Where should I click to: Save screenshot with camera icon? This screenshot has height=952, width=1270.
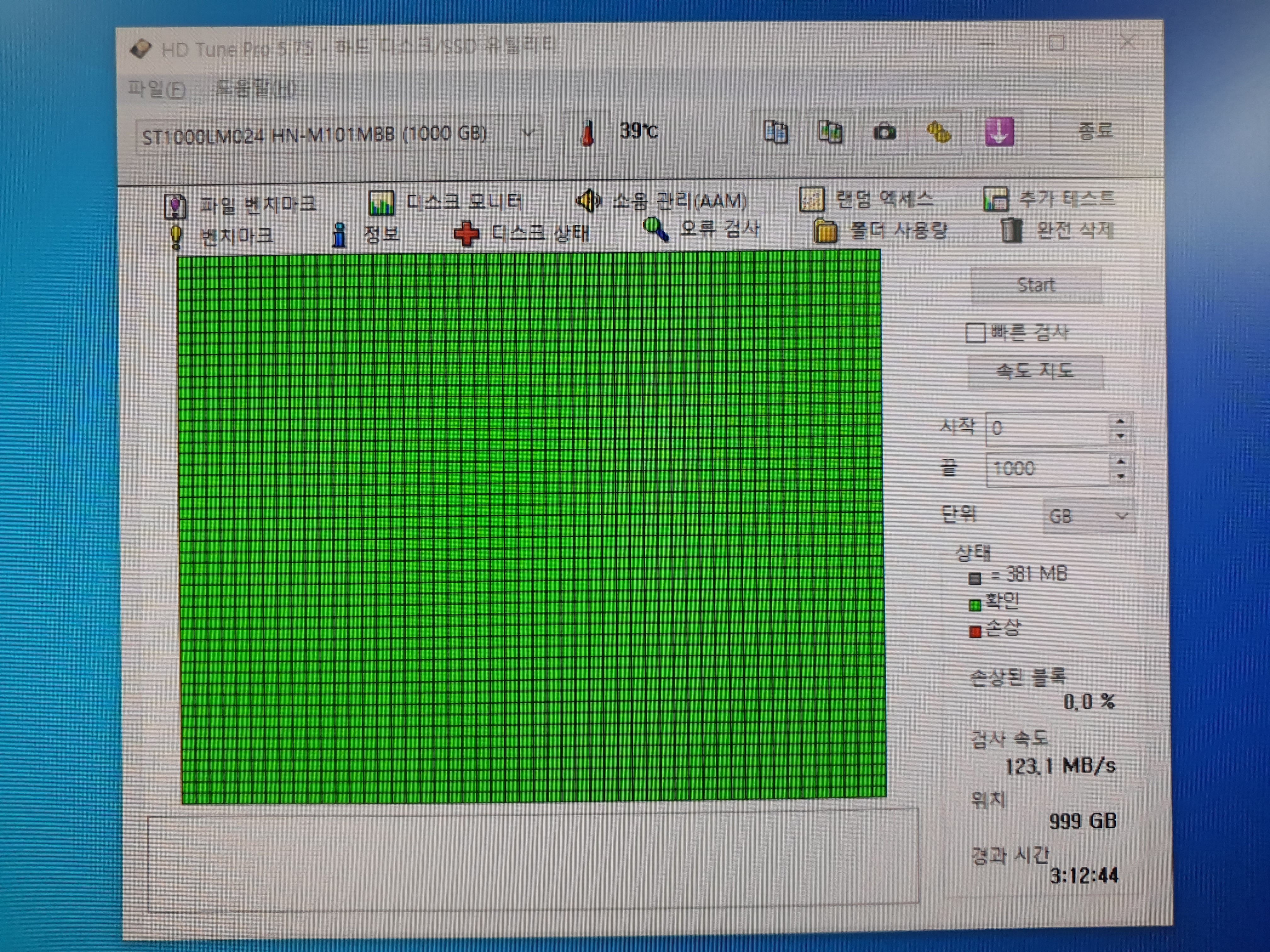[x=884, y=133]
